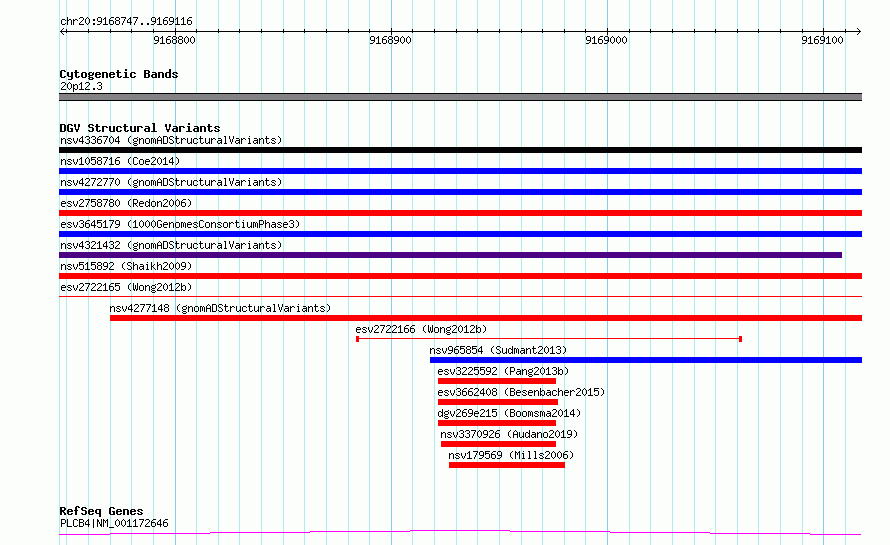Screen dimensions: 890x545
Task: Select the blue nsv1058716 variant bar
Action: point(460,171)
